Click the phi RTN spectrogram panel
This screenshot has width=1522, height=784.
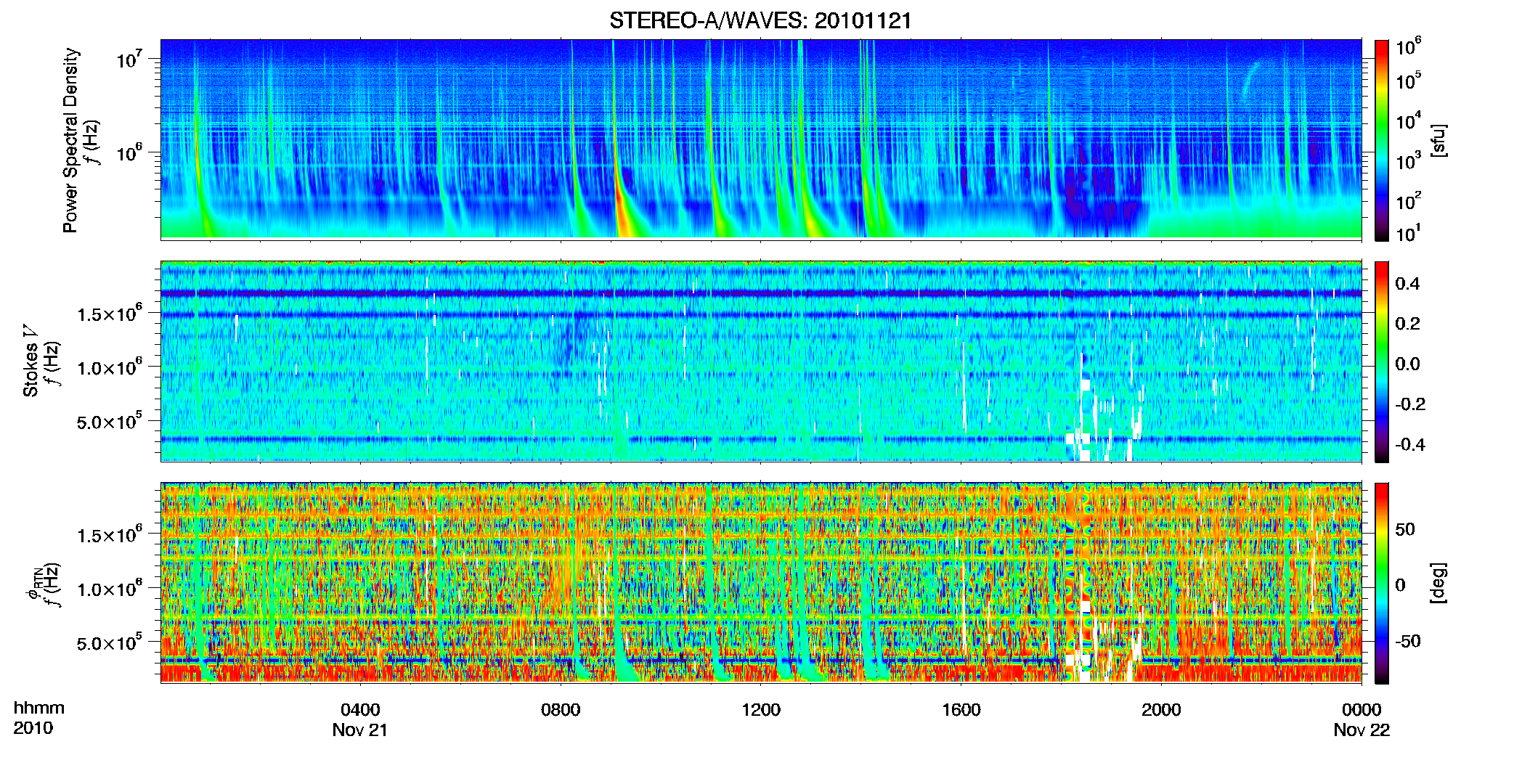pyautogui.click(x=761, y=582)
